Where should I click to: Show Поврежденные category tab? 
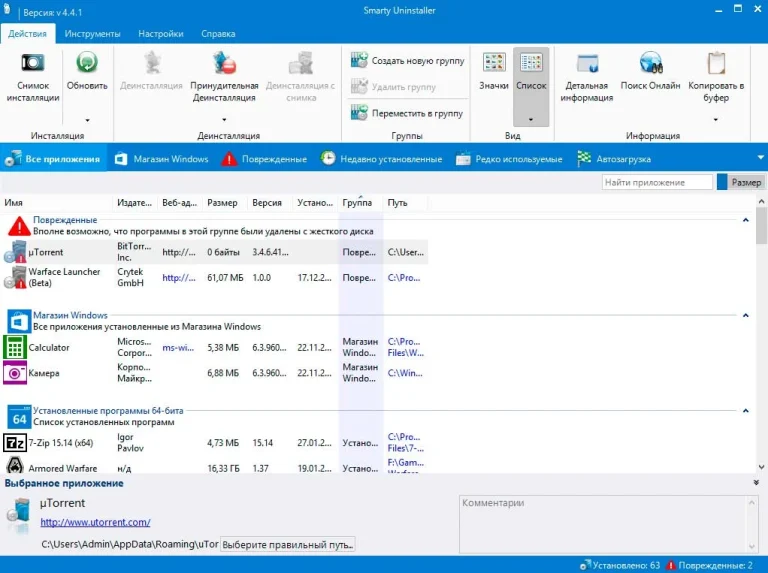pyautogui.click(x=264, y=159)
